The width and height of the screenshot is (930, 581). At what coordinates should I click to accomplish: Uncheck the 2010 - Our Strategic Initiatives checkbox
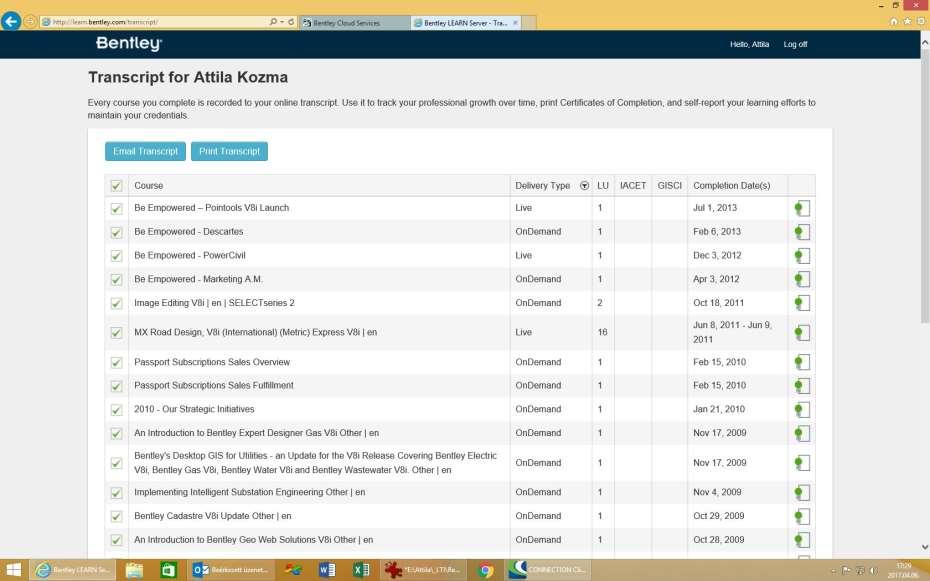pos(116,410)
